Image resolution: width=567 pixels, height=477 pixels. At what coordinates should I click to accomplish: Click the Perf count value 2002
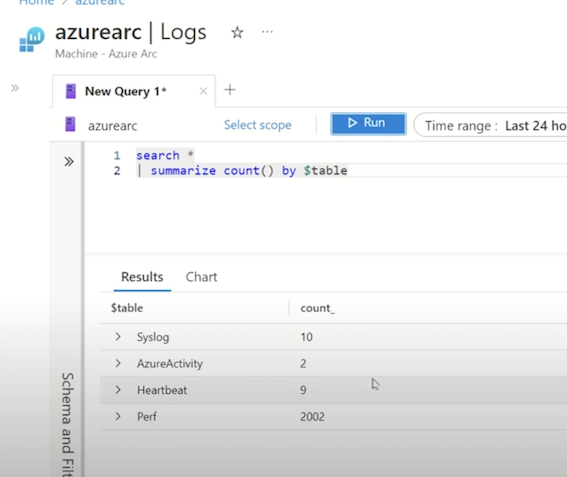click(312, 417)
